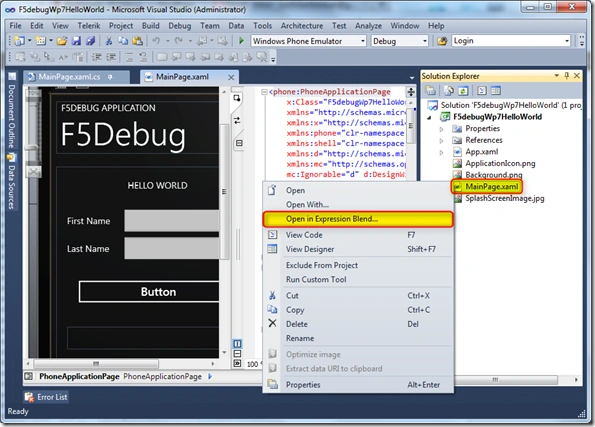Click the Save All toolbar icon

click(x=90, y=41)
